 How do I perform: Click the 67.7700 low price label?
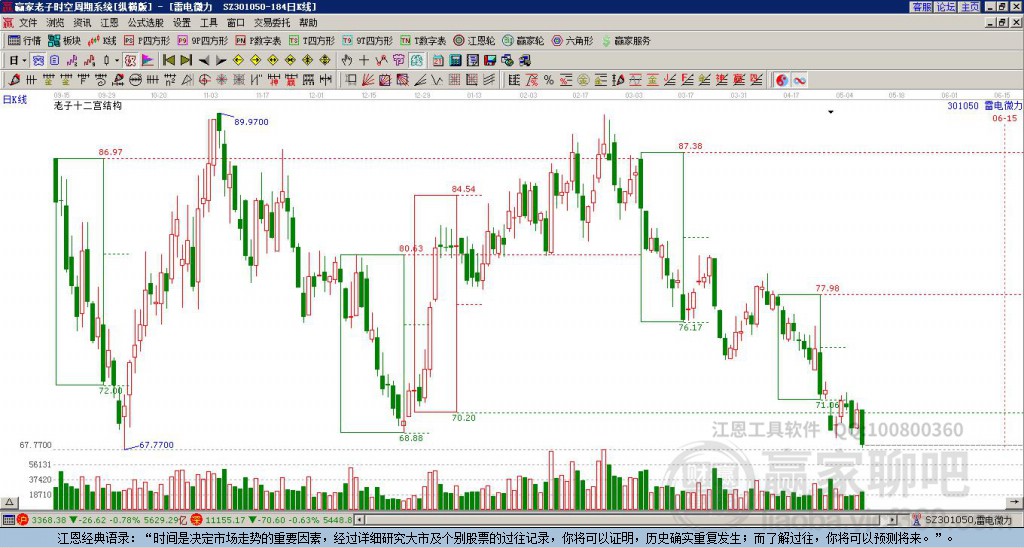point(157,445)
